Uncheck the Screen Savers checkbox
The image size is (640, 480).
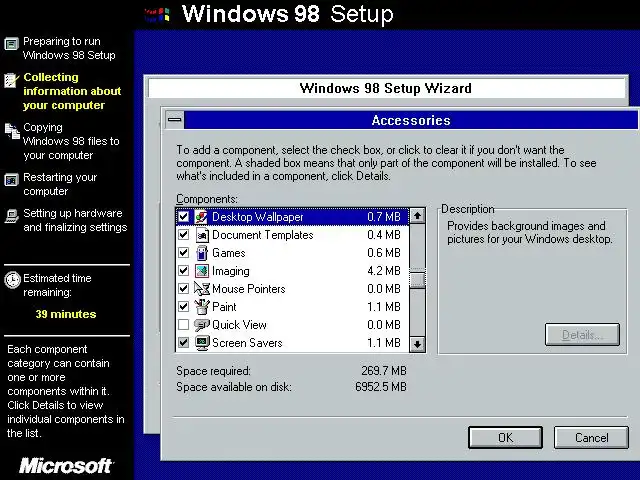184,343
